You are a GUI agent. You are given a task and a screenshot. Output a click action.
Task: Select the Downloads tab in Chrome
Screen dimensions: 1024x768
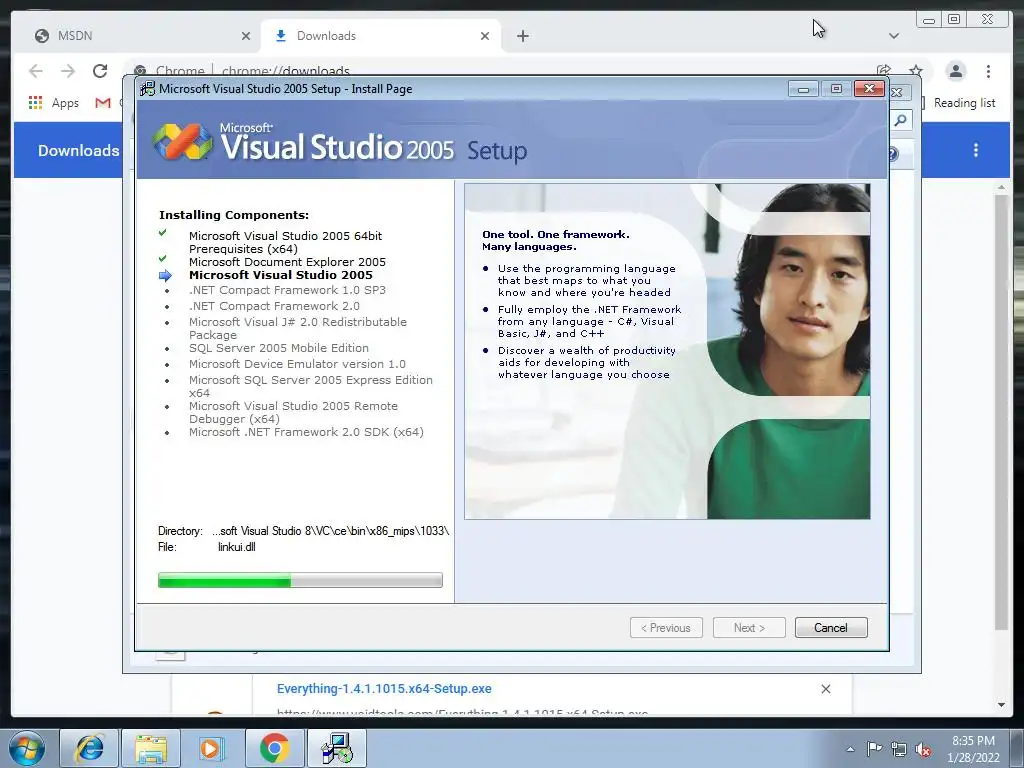379,36
